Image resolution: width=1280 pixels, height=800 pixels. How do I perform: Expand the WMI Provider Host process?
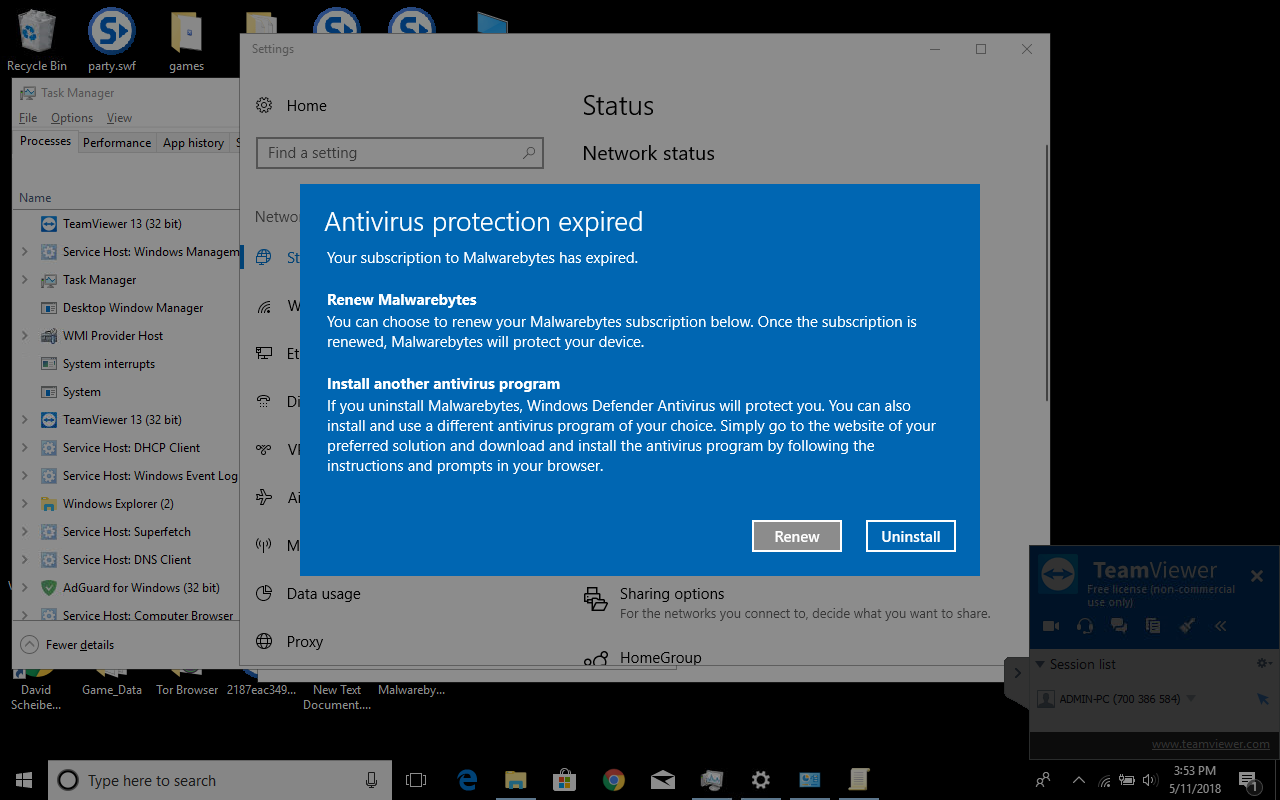[x=25, y=336]
